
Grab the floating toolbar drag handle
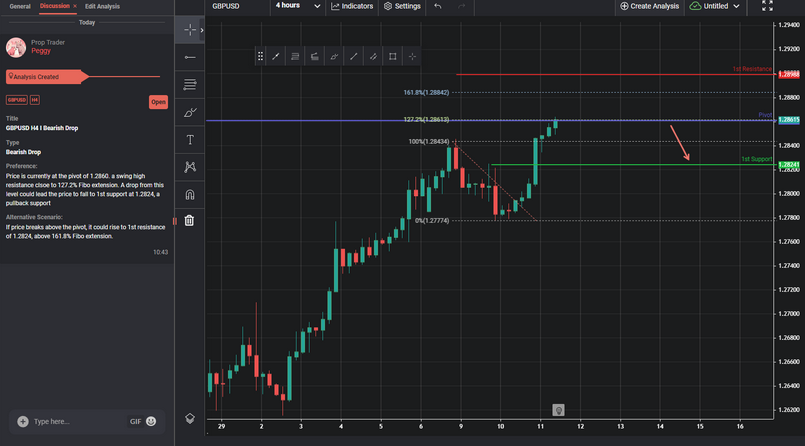260,56
